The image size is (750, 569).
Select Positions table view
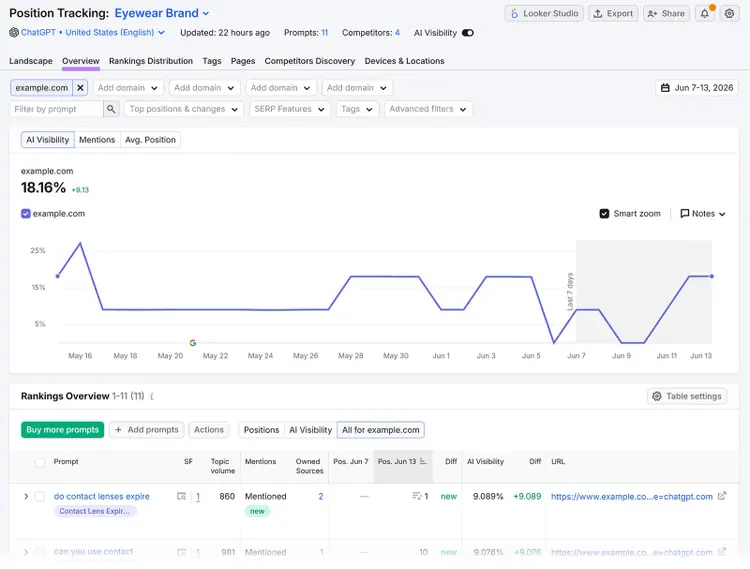[261, 430]
